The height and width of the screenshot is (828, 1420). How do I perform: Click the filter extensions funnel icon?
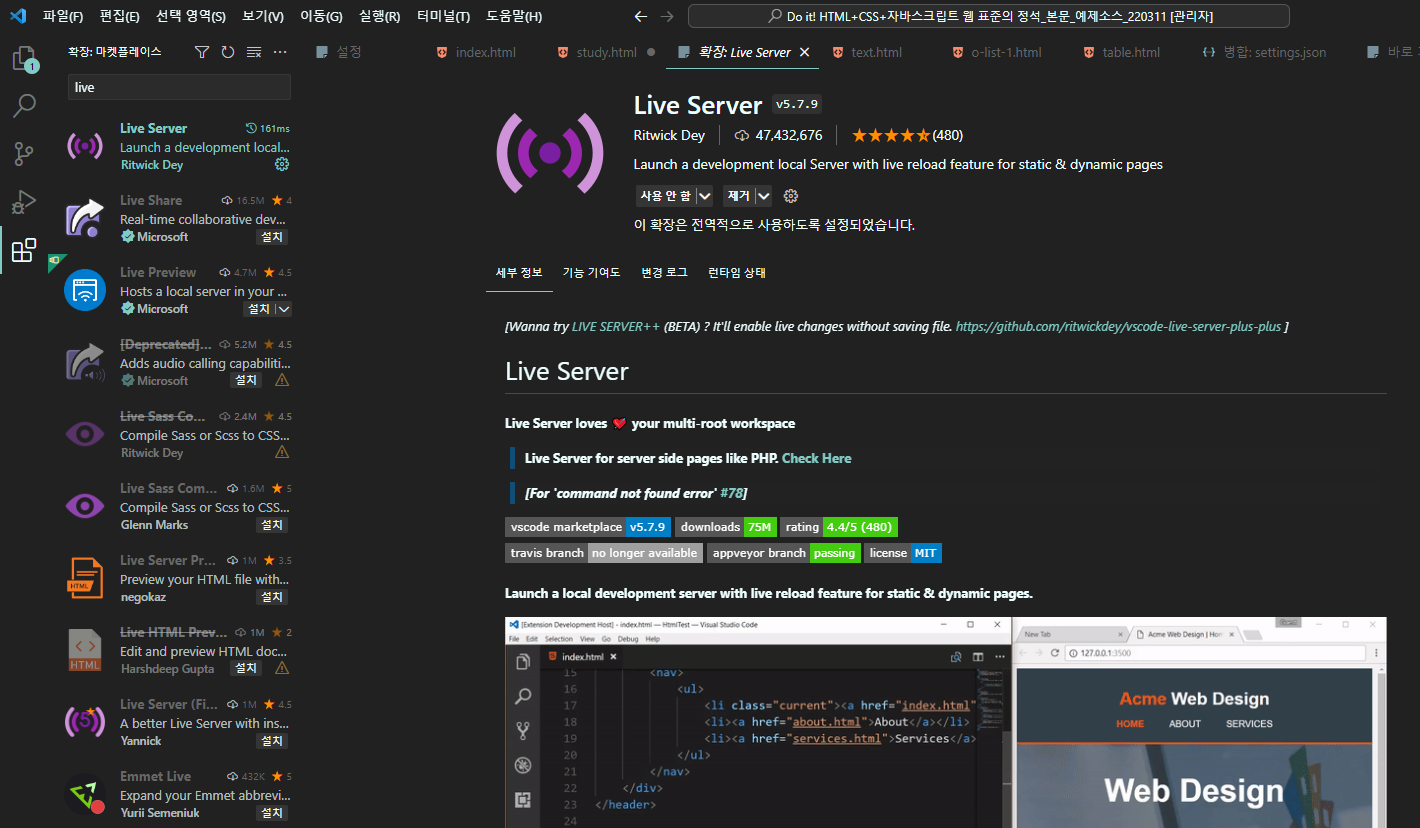click(202, 52)
